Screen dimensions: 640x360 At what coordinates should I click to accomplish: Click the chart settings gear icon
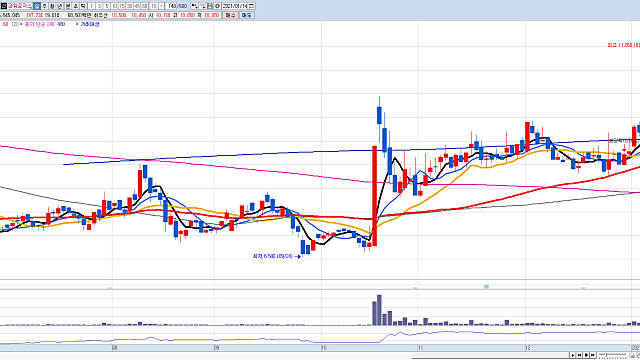click(x=217, y=6)
